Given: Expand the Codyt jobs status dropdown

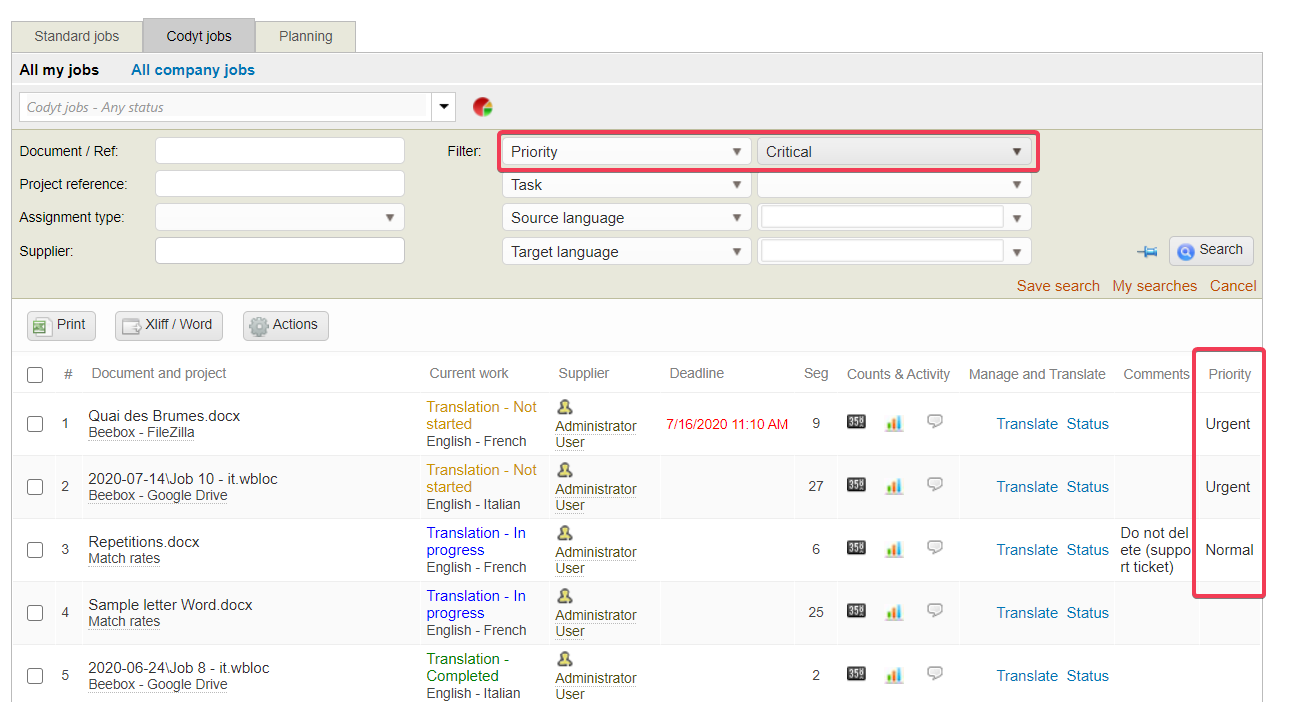Looking at the screenshot, I should (443, 107).
